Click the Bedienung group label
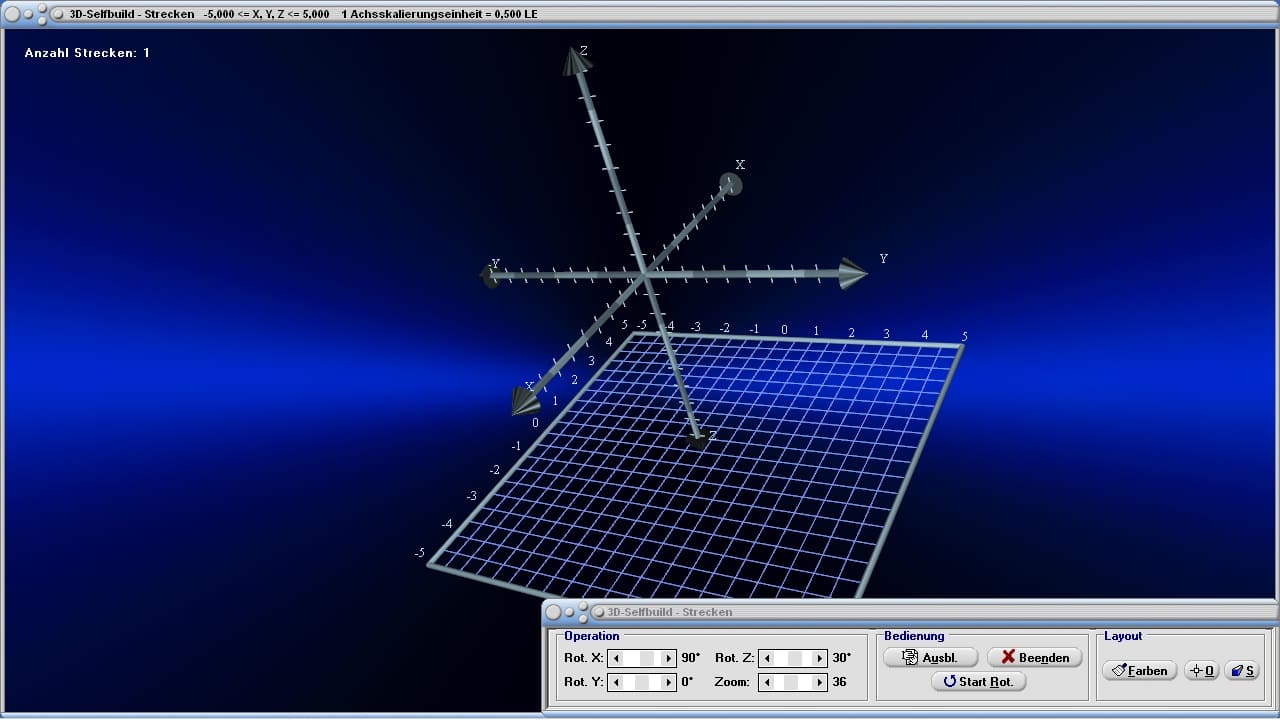The height and width of the screenshot is (720, 1280). coord(914,636)
